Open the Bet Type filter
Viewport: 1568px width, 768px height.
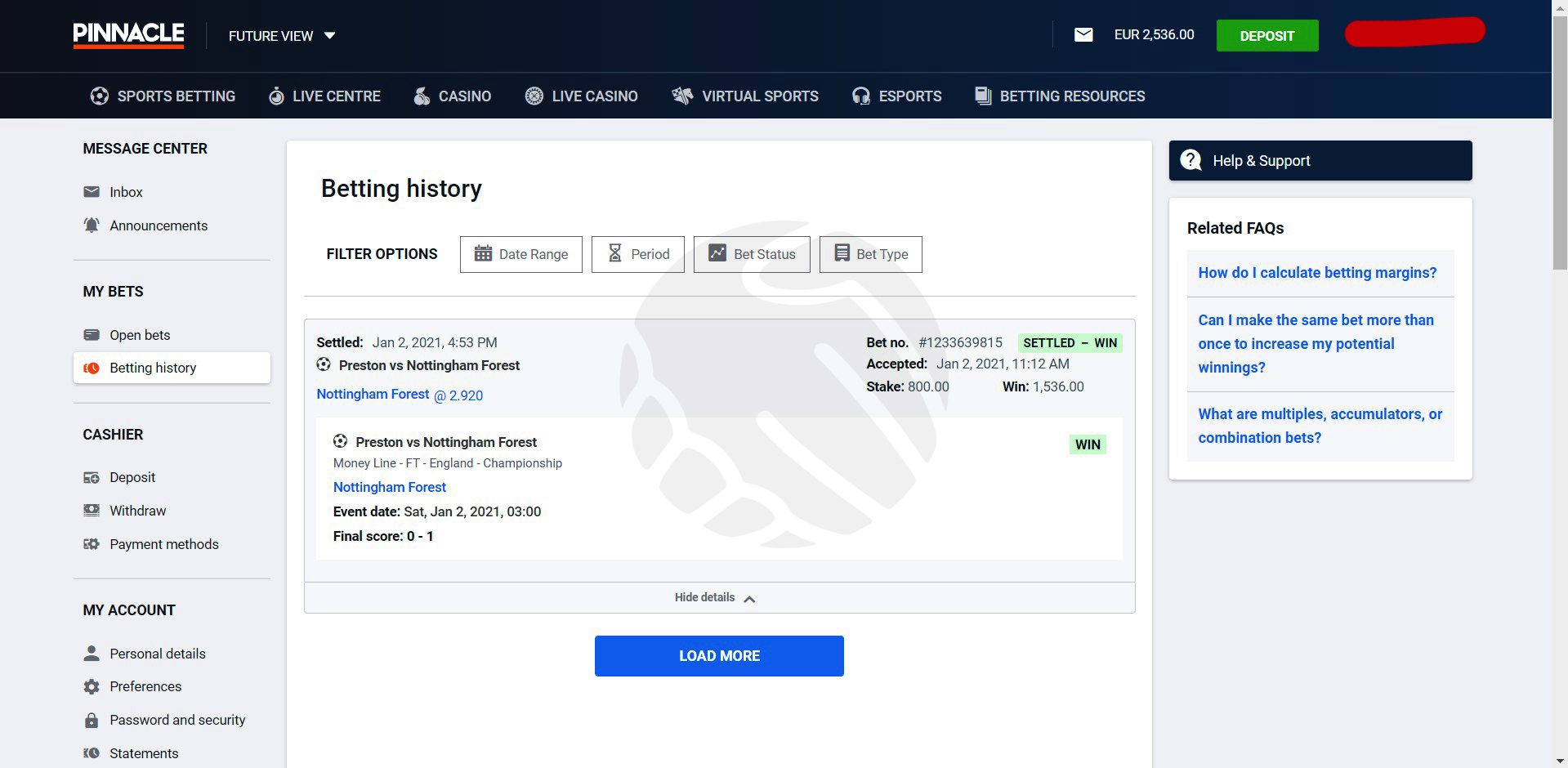[871, 254]
